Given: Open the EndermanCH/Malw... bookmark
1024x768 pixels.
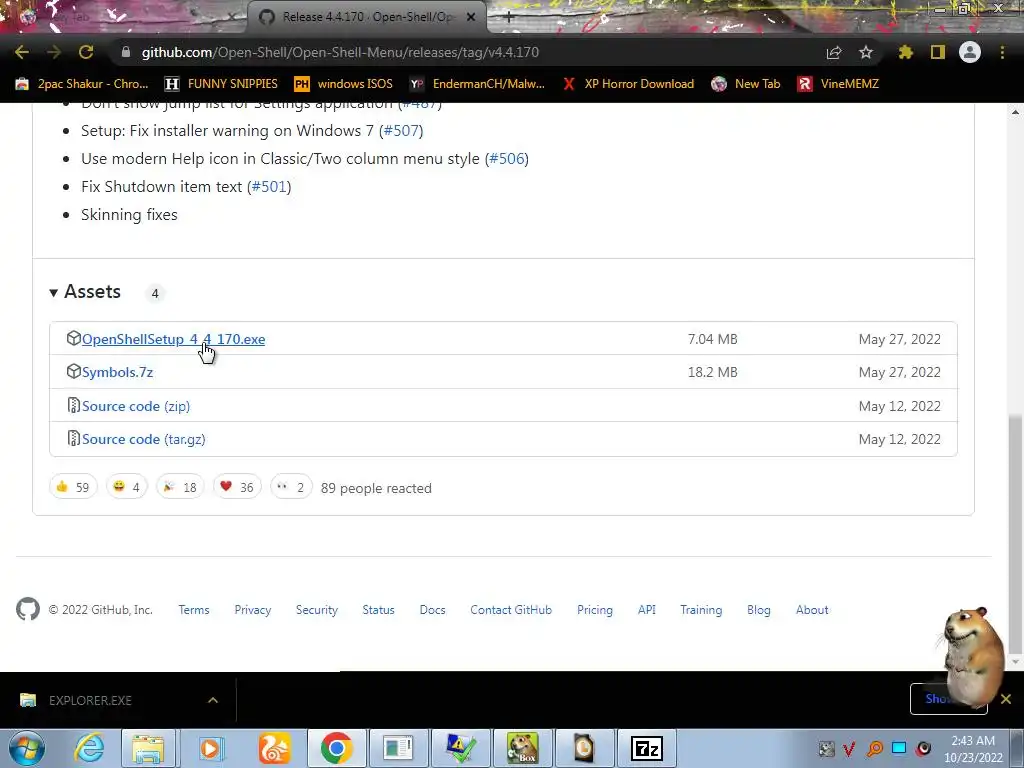Looking at the screenshot, I should point(477,84).
